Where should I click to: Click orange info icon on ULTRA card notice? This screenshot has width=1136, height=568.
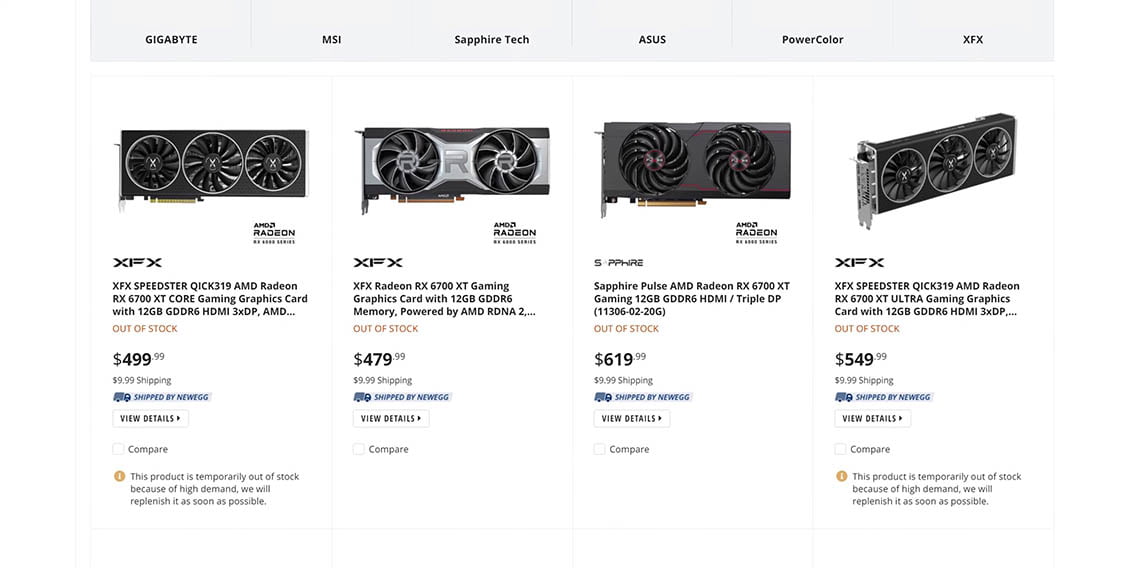pyautogui.click(x=841, y=476)
